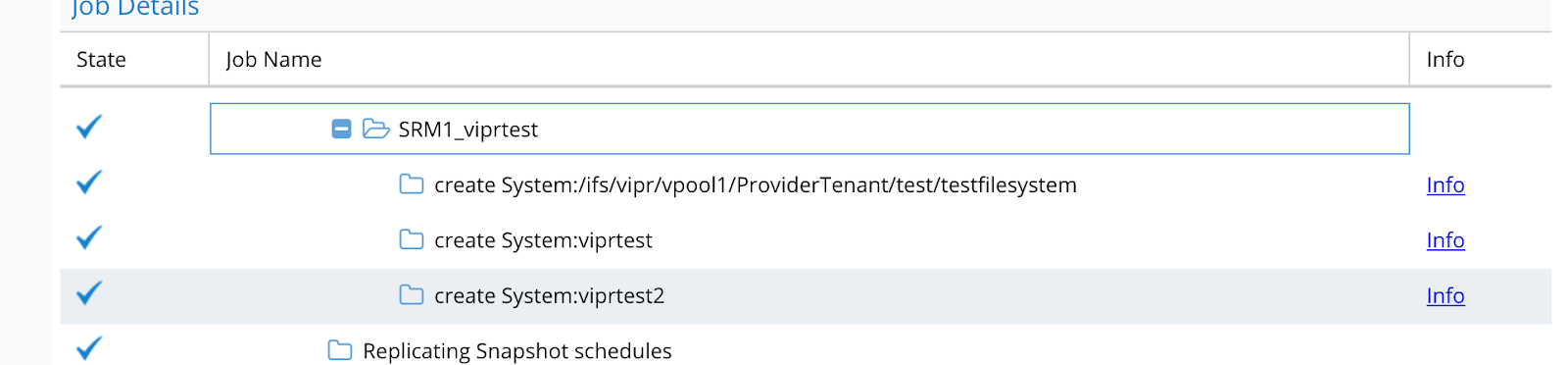Open Info link for testfilesystem job
Screen dimensions: 1568x365
1445,184
